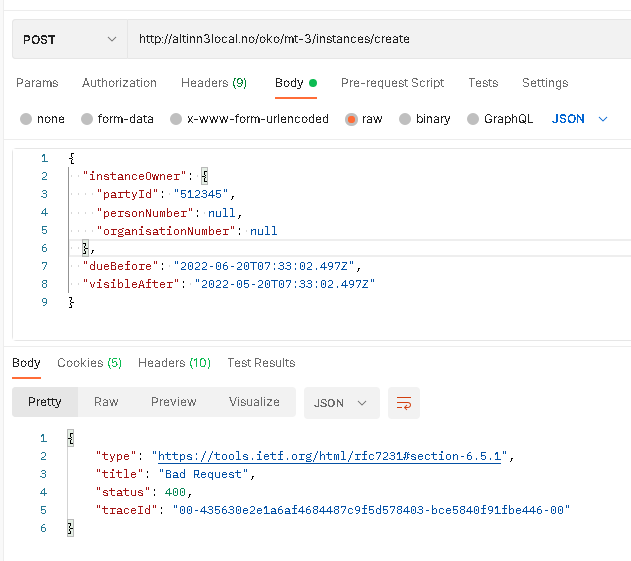Viewport: 631px width, 561px height.
Task: Open the response format JSON dropdown
Action: 342,403
